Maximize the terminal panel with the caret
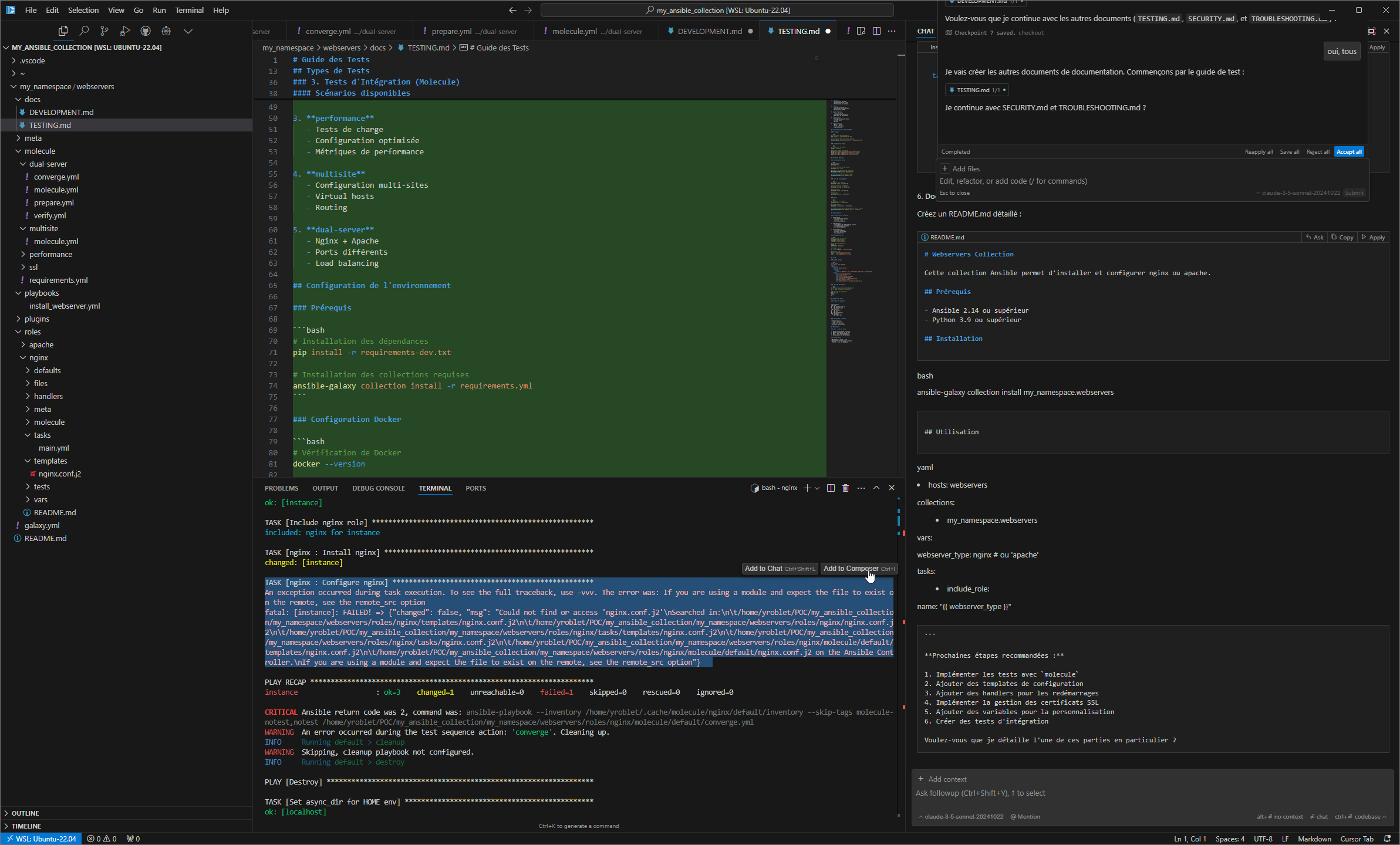 (876, 488)
